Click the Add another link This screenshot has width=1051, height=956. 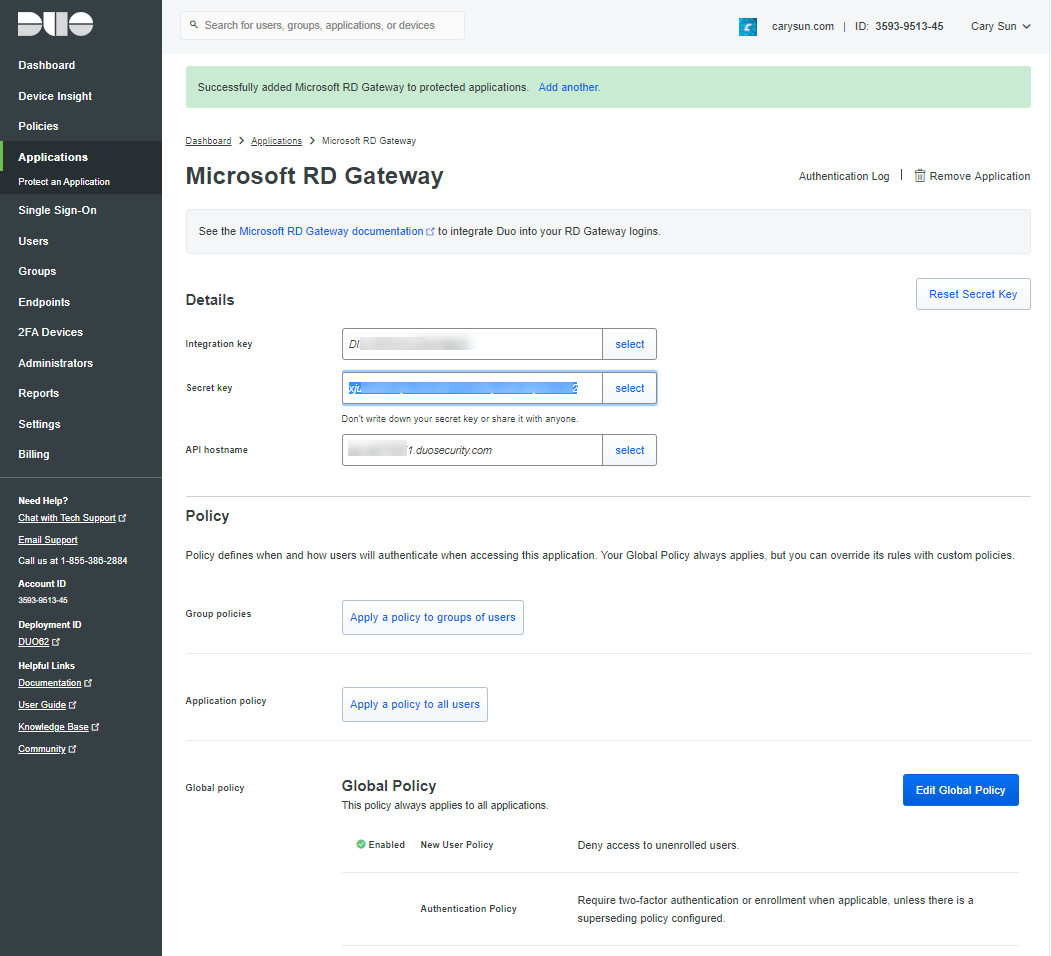coord(569,87)
